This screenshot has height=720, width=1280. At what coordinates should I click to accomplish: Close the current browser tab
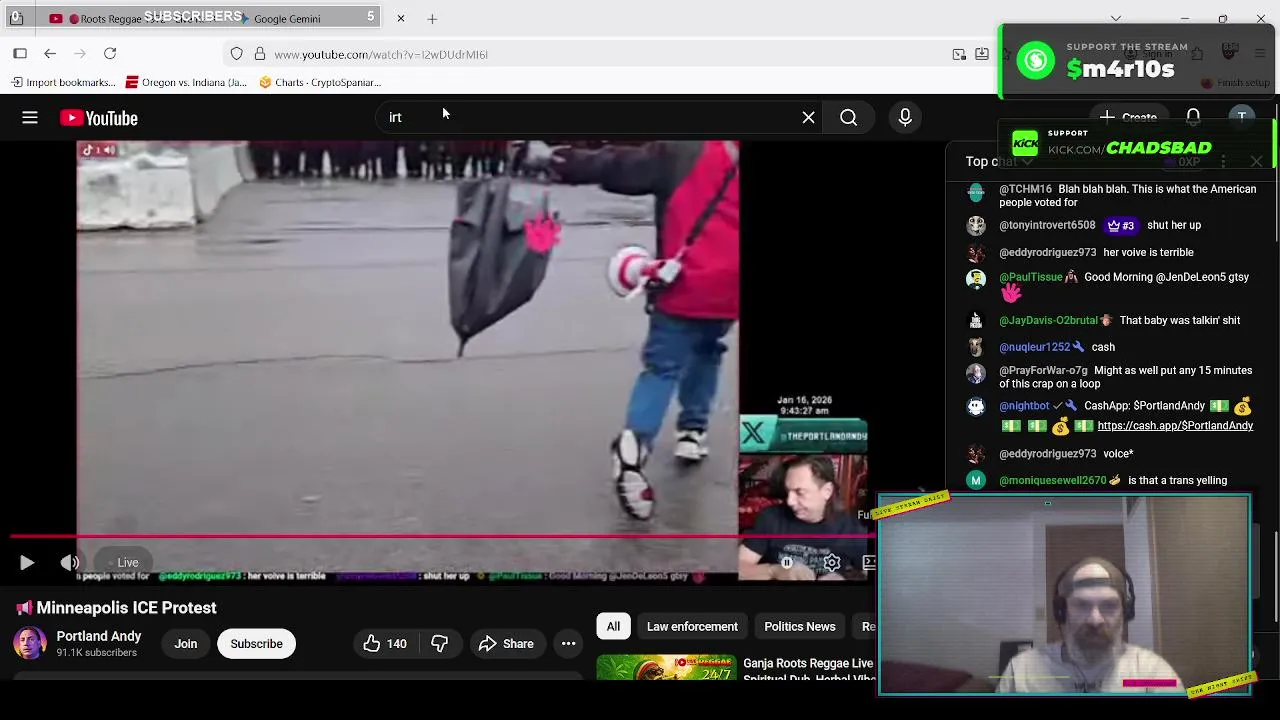tap(401, 18)
